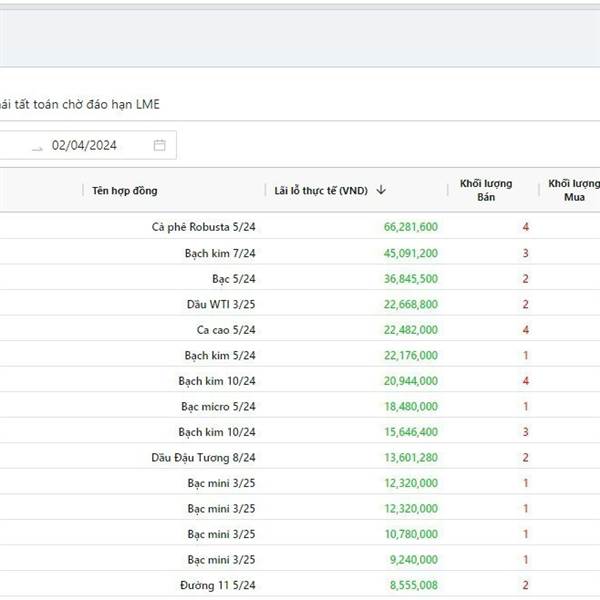The image size is (600, 600).
Task: Select the Dầu WTI 3/25 contract
Action: tap(221, 304)
